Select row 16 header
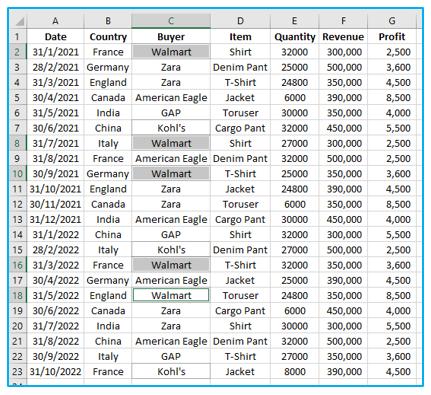 click(17, 265)
